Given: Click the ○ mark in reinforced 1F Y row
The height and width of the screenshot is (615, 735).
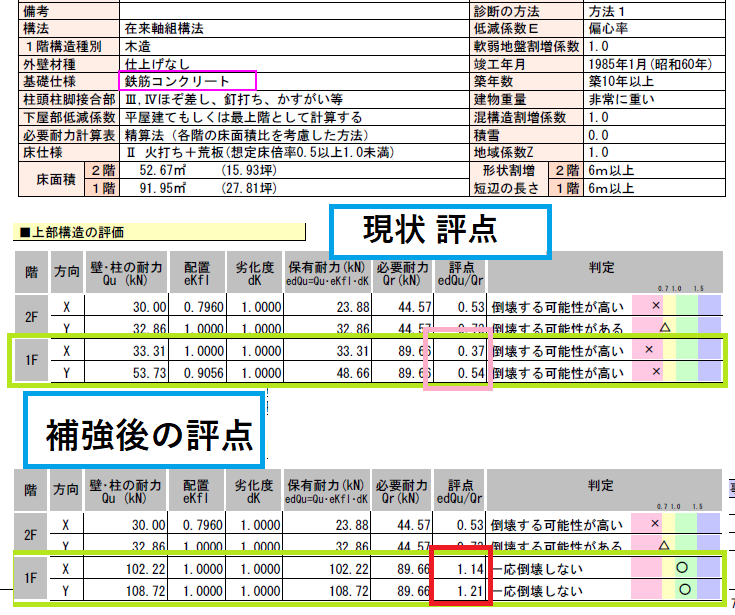Looking at the screenshot, I should (681, 589).
